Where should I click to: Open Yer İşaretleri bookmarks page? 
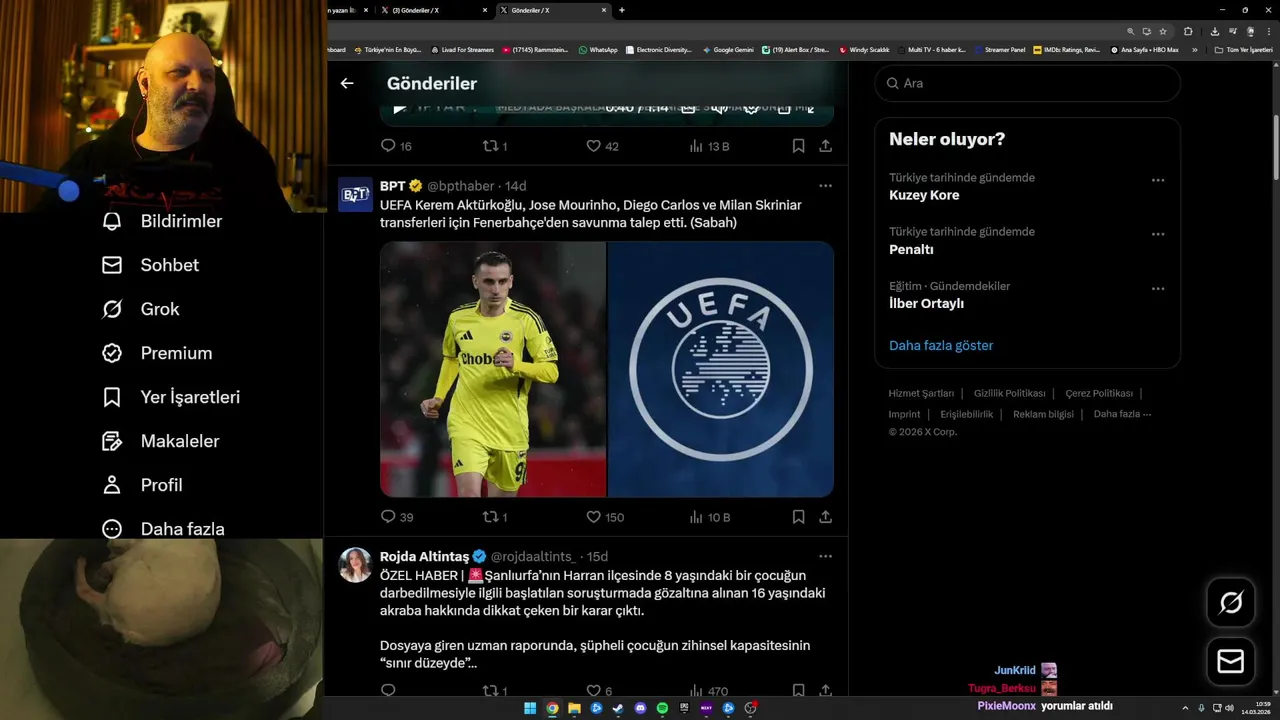[170, 397]
